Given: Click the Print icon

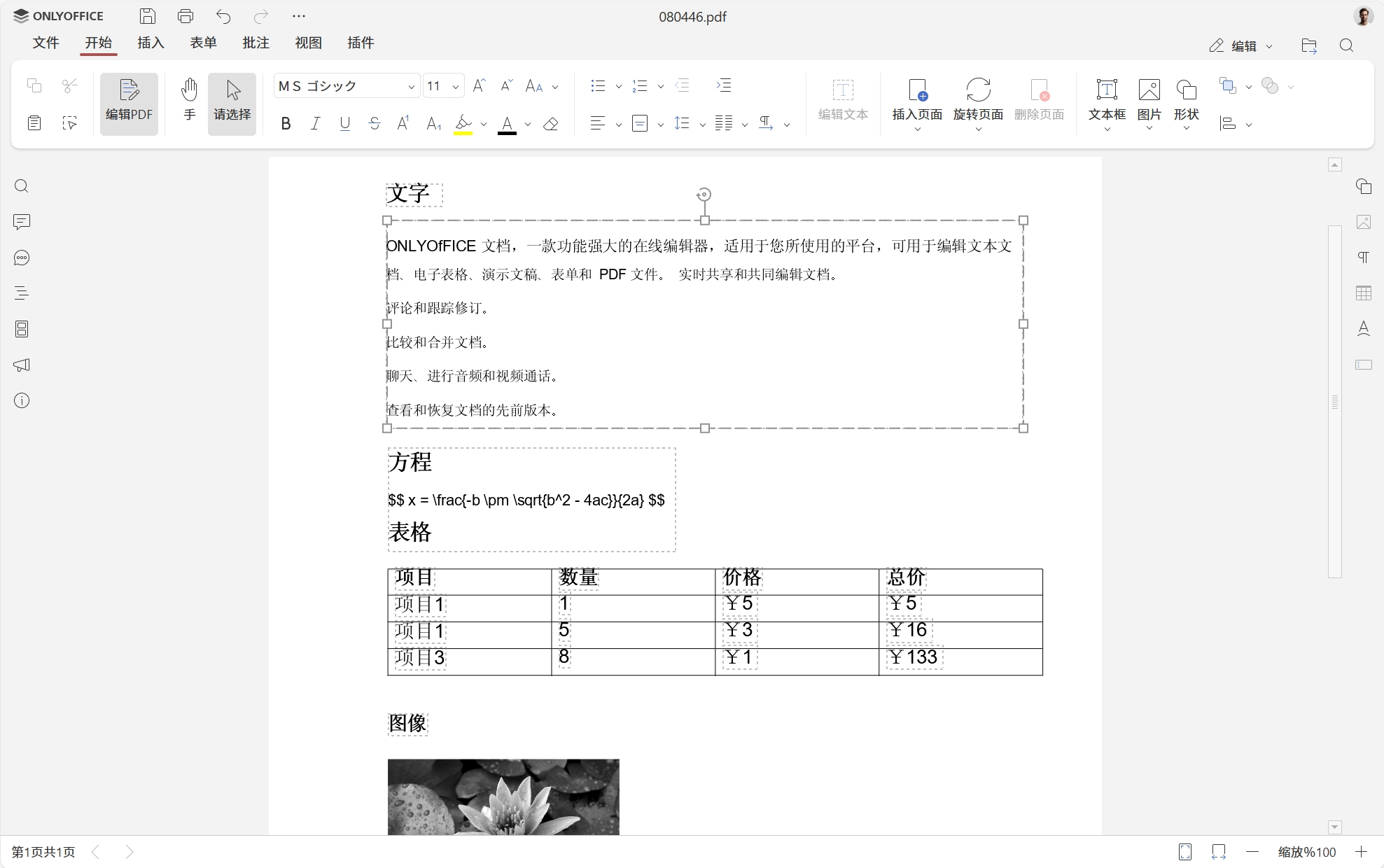Looking at the screenshot, I should [186, 16].
